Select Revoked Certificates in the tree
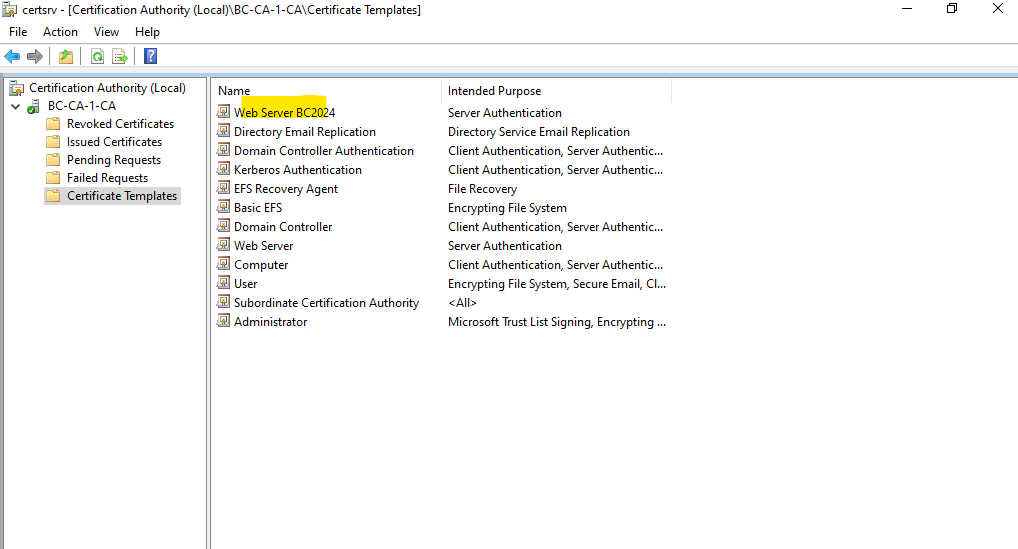 click(x=121, y=124)
